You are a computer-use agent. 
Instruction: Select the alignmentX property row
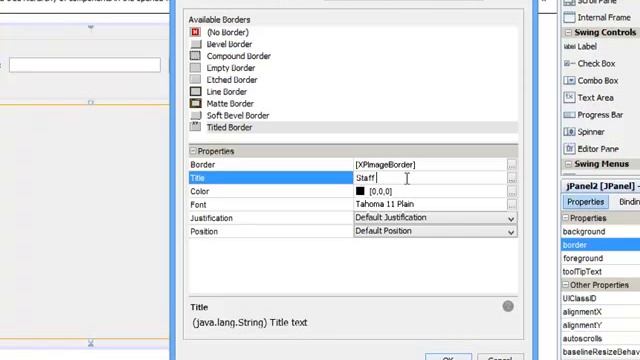tap(600, 312)
